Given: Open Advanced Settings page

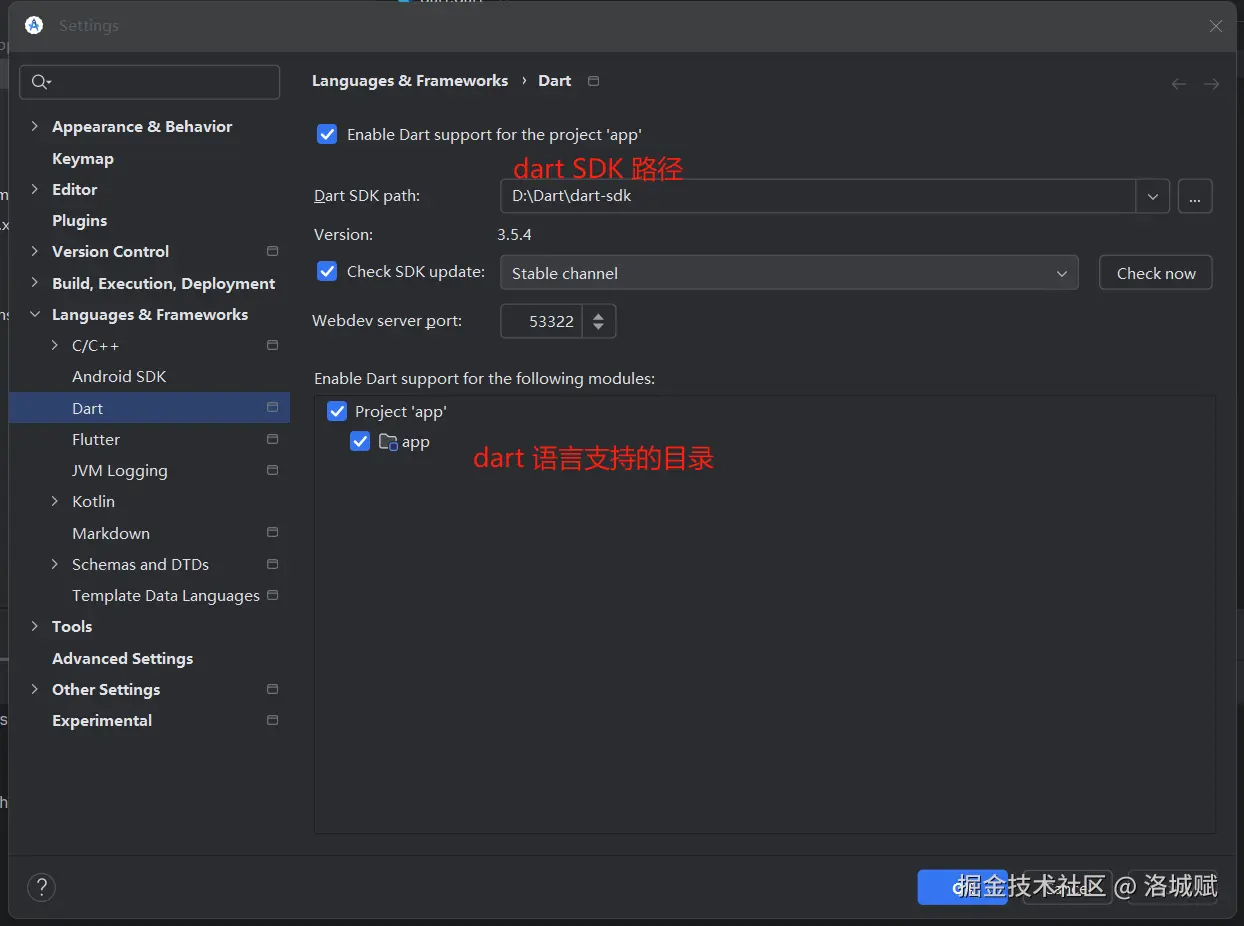Looking at the screenshot, I should (123, 658).
